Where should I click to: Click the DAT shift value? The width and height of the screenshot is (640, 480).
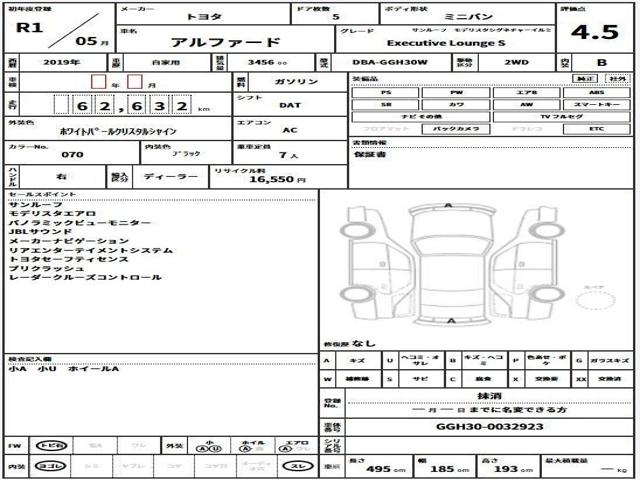click(290, 105)
